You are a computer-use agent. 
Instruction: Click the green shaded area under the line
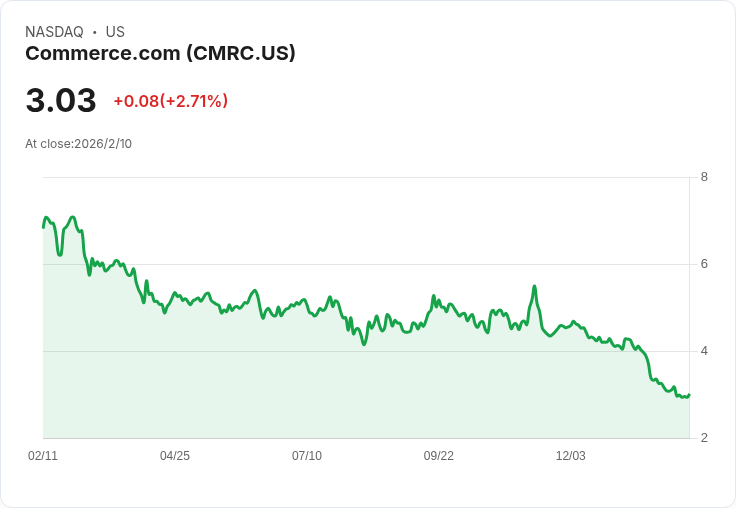point(300,390)
